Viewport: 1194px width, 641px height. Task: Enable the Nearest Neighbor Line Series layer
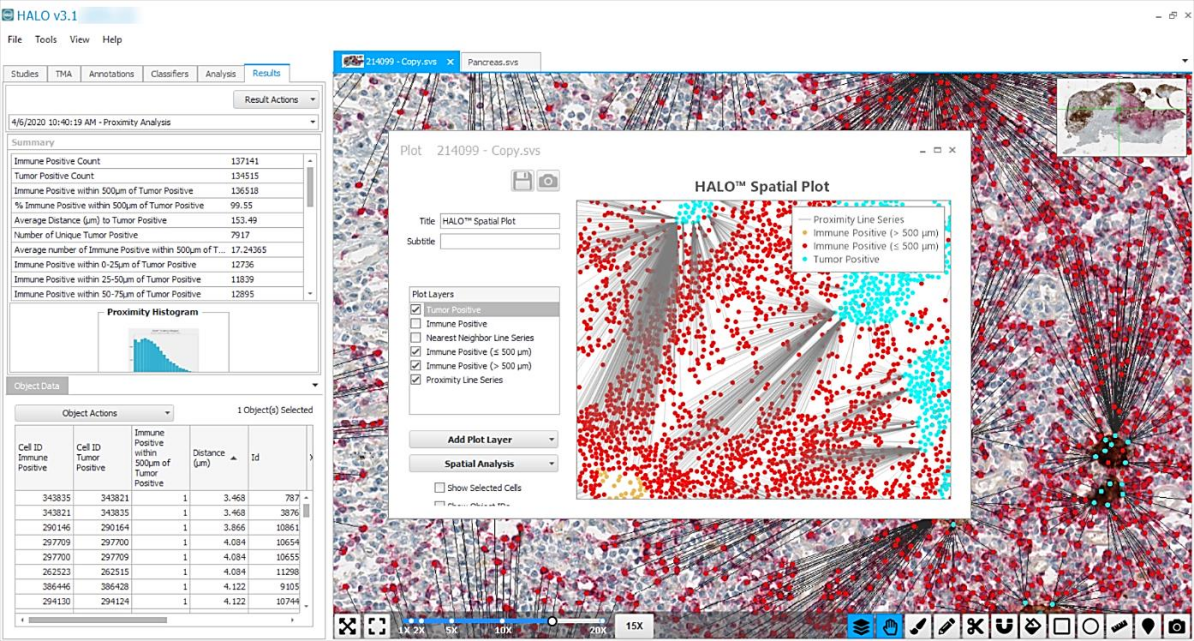click(416, 338)
